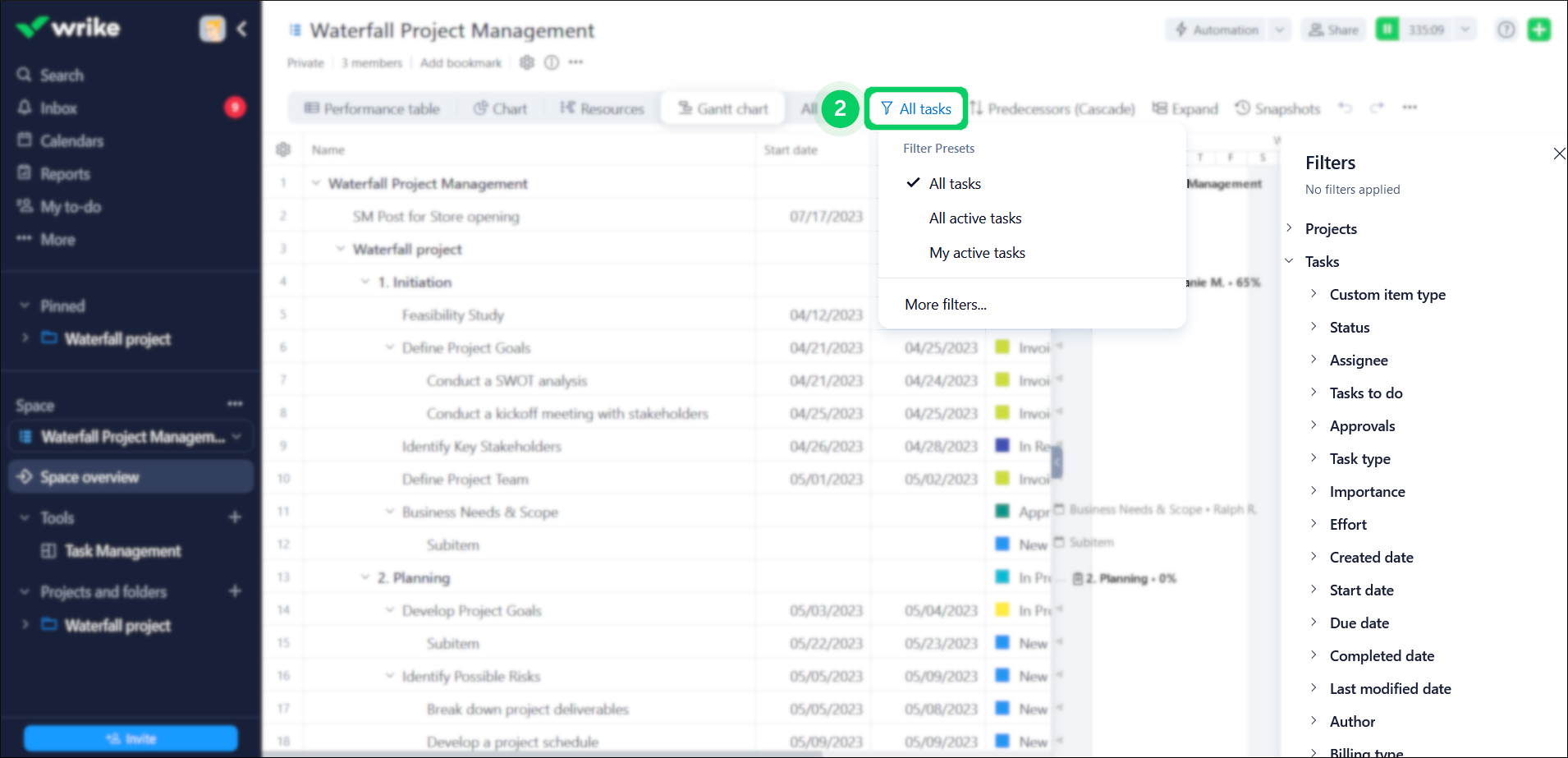Viewport: 1568px width, 758px height.
Task: Click the green status swatch on row 6
Action: (x=1002, y=347)
